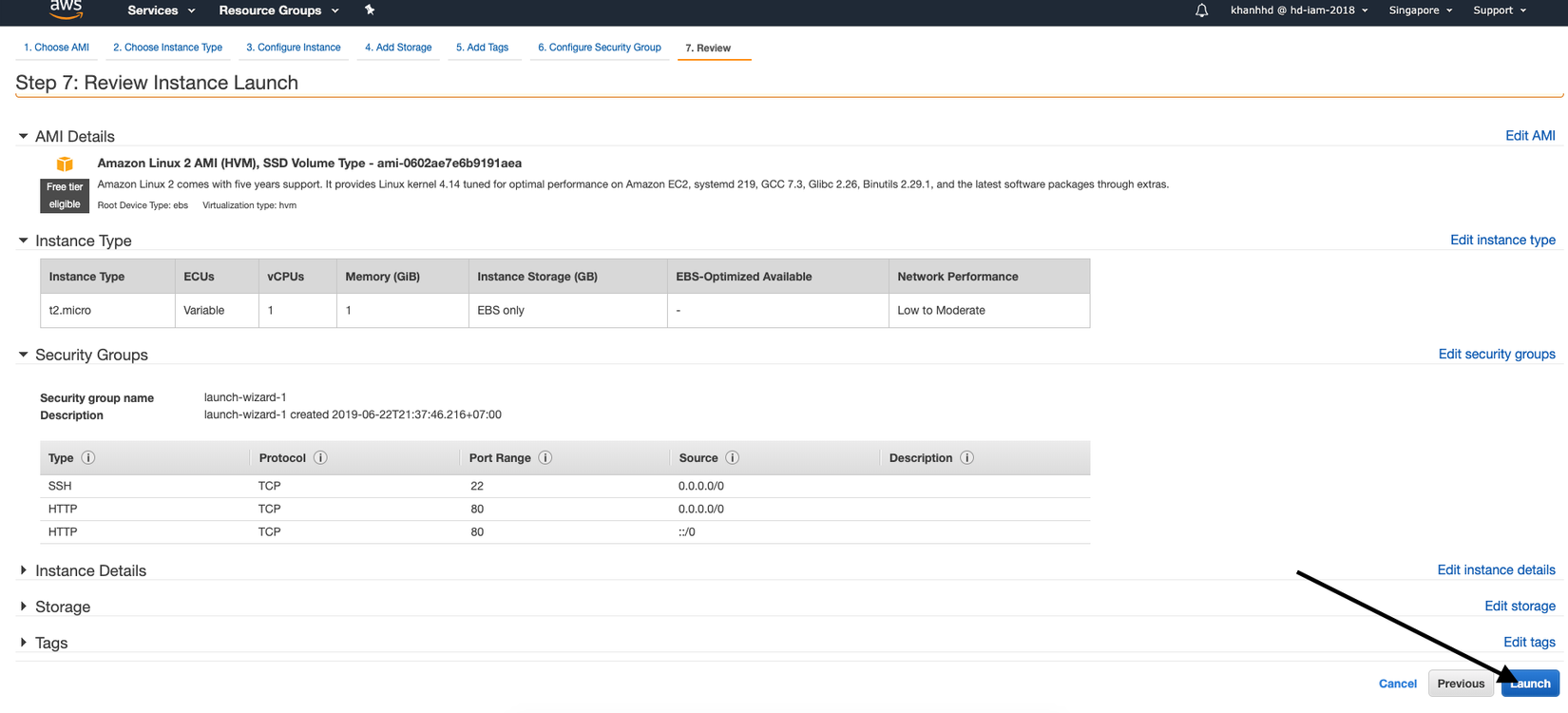Expand the Storage section
Screen dimensions: 1568x713
pos(24,607)
